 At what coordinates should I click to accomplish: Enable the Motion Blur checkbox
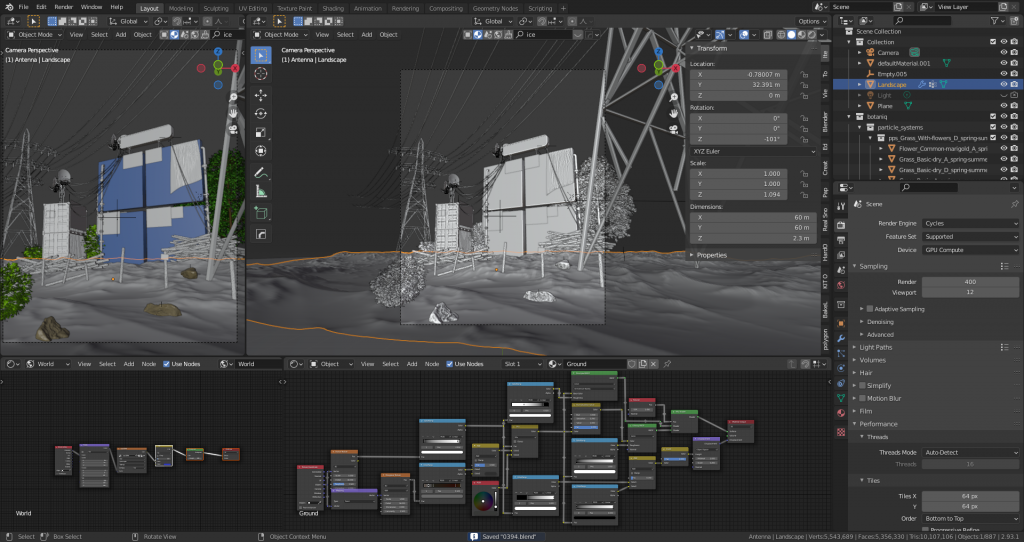(862, 398)
